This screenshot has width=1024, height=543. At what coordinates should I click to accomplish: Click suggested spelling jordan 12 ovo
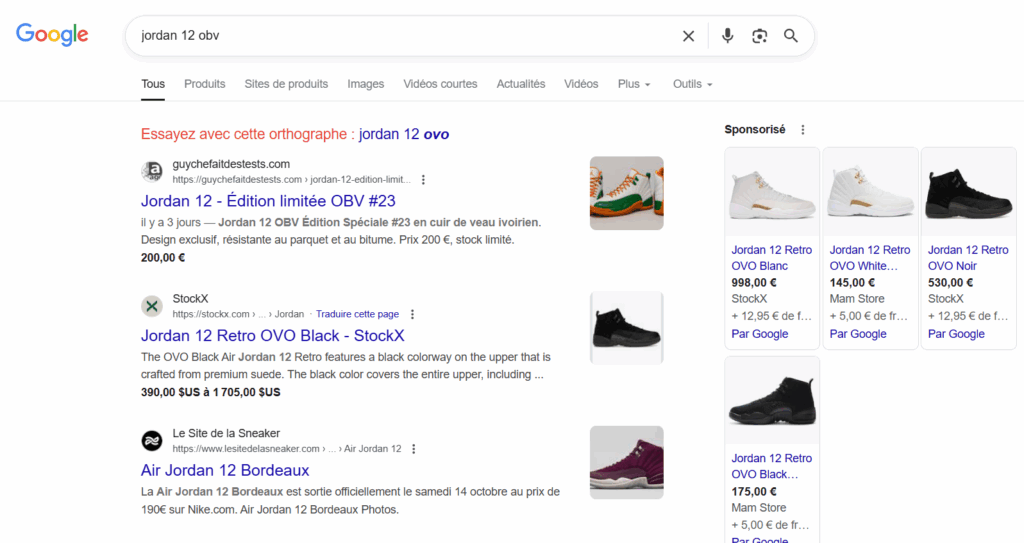[x=404, y=134]
